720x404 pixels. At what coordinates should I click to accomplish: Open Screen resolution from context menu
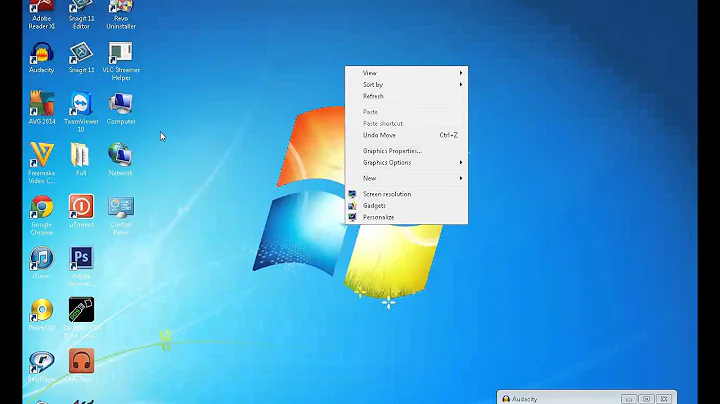pos(406,194)
